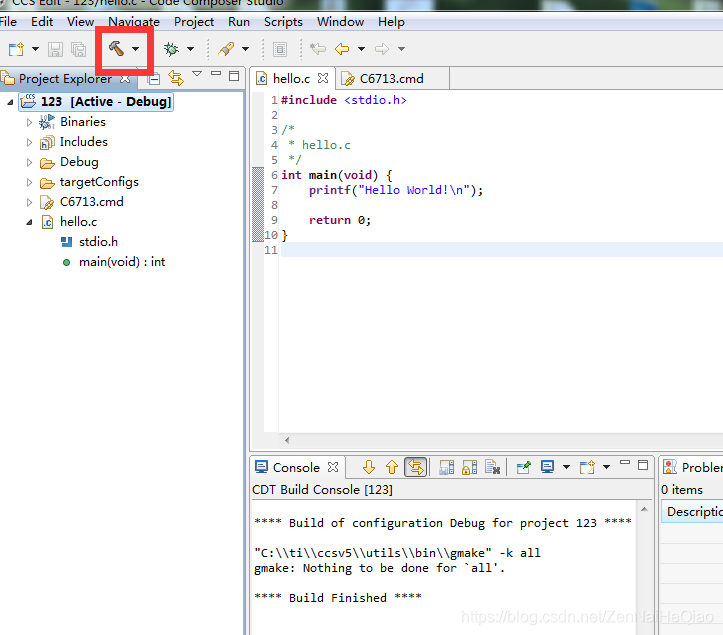Image resolution: width=723 pixels, height=635 pixels.
Task: Open the Scripts menu
Action: [283, 22]
